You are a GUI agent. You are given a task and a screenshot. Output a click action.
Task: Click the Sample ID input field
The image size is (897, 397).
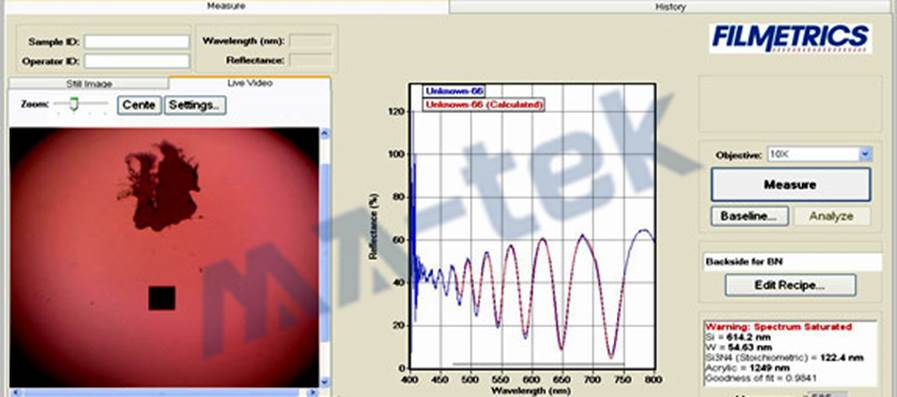click(137, 42)
